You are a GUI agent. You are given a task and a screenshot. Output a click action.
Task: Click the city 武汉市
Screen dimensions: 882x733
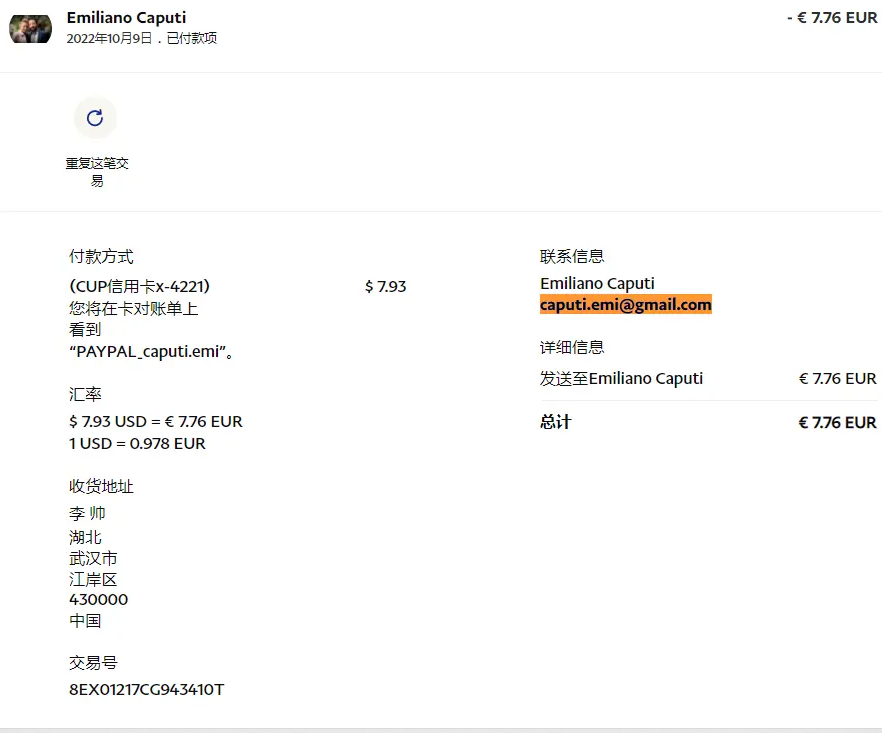(x=93, y=558)
